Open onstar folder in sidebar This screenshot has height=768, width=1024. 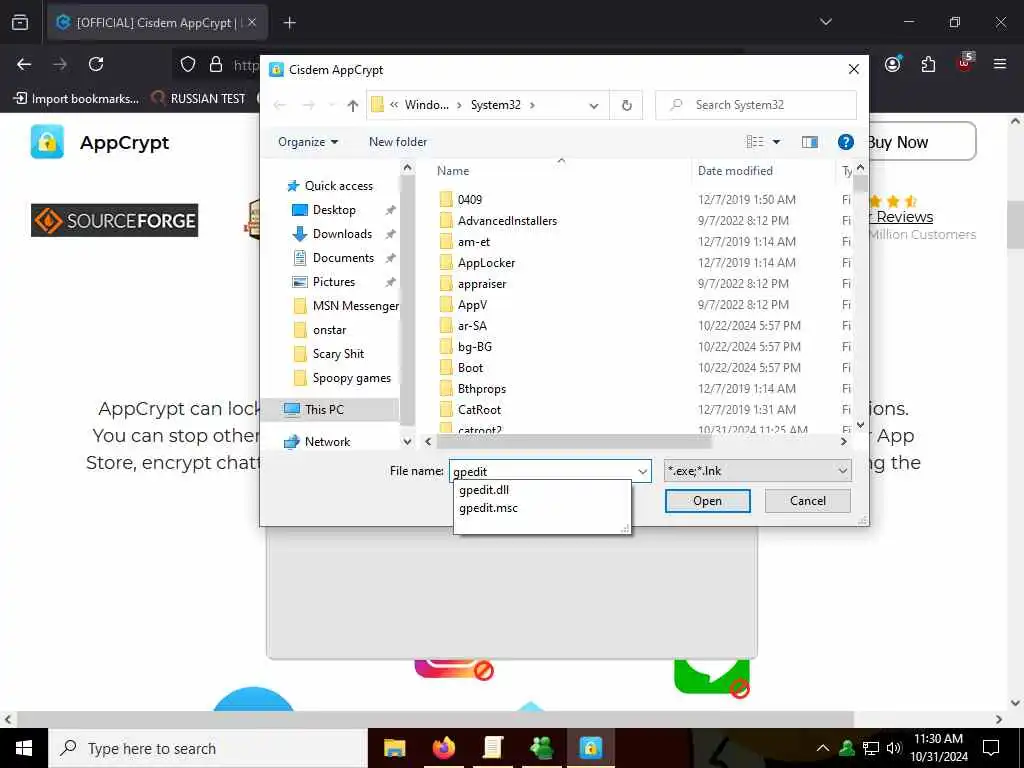(329, 330)
